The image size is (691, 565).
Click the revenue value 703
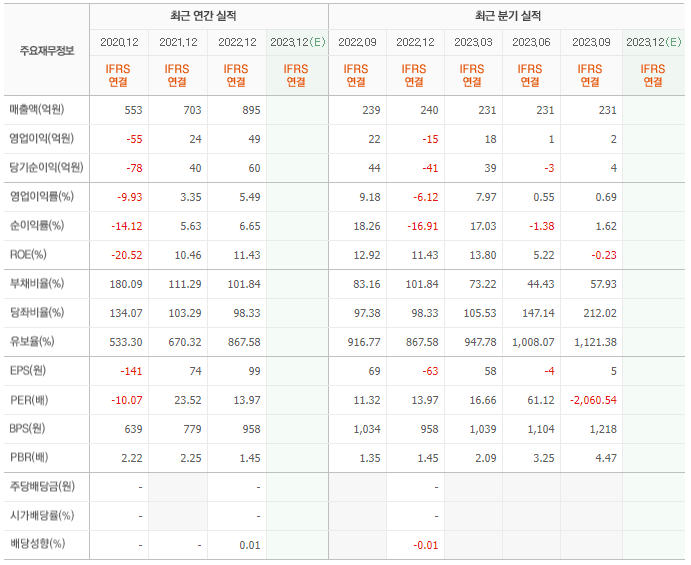(193, 110)
